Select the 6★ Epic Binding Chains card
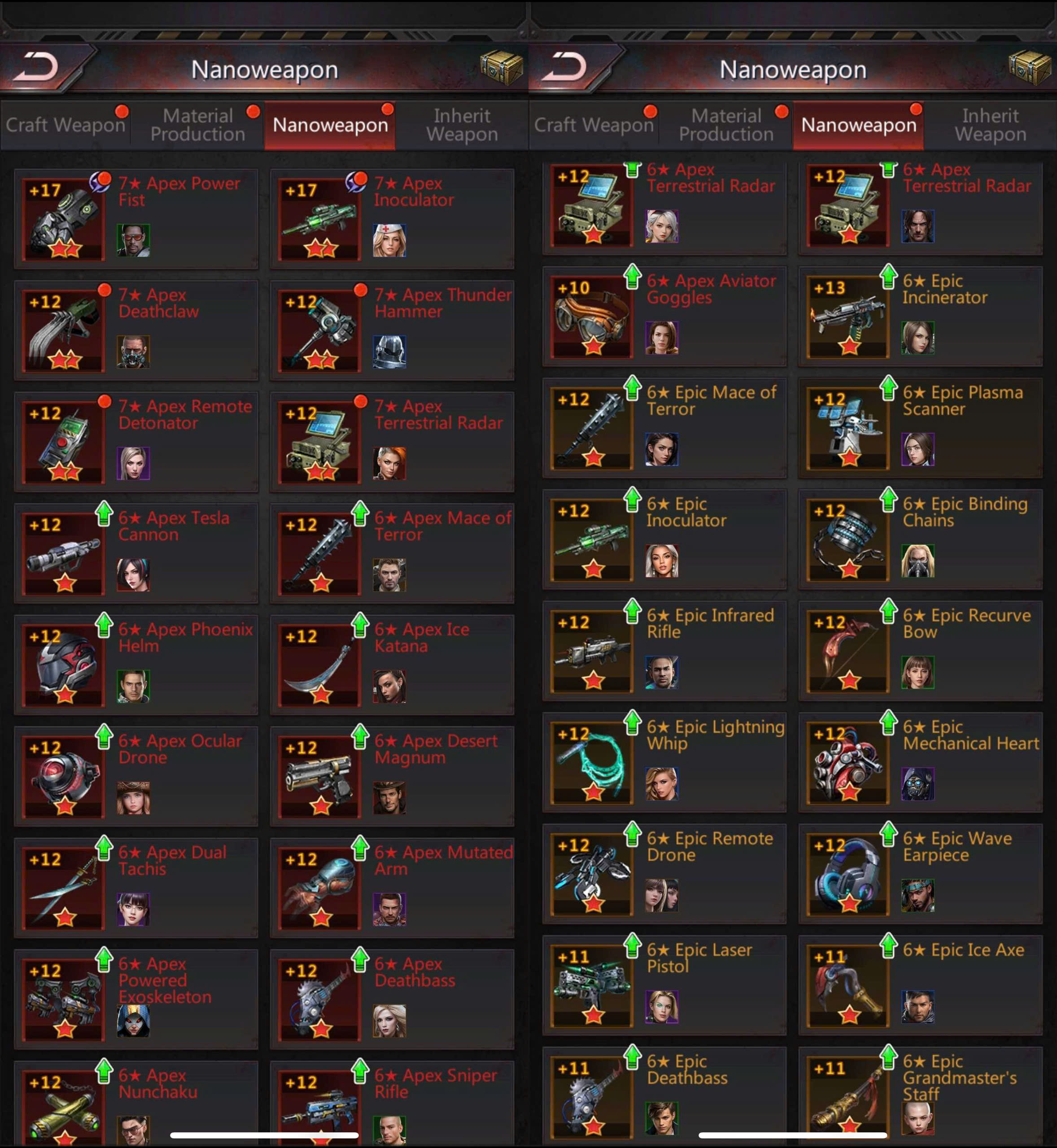 pos(920,539)
